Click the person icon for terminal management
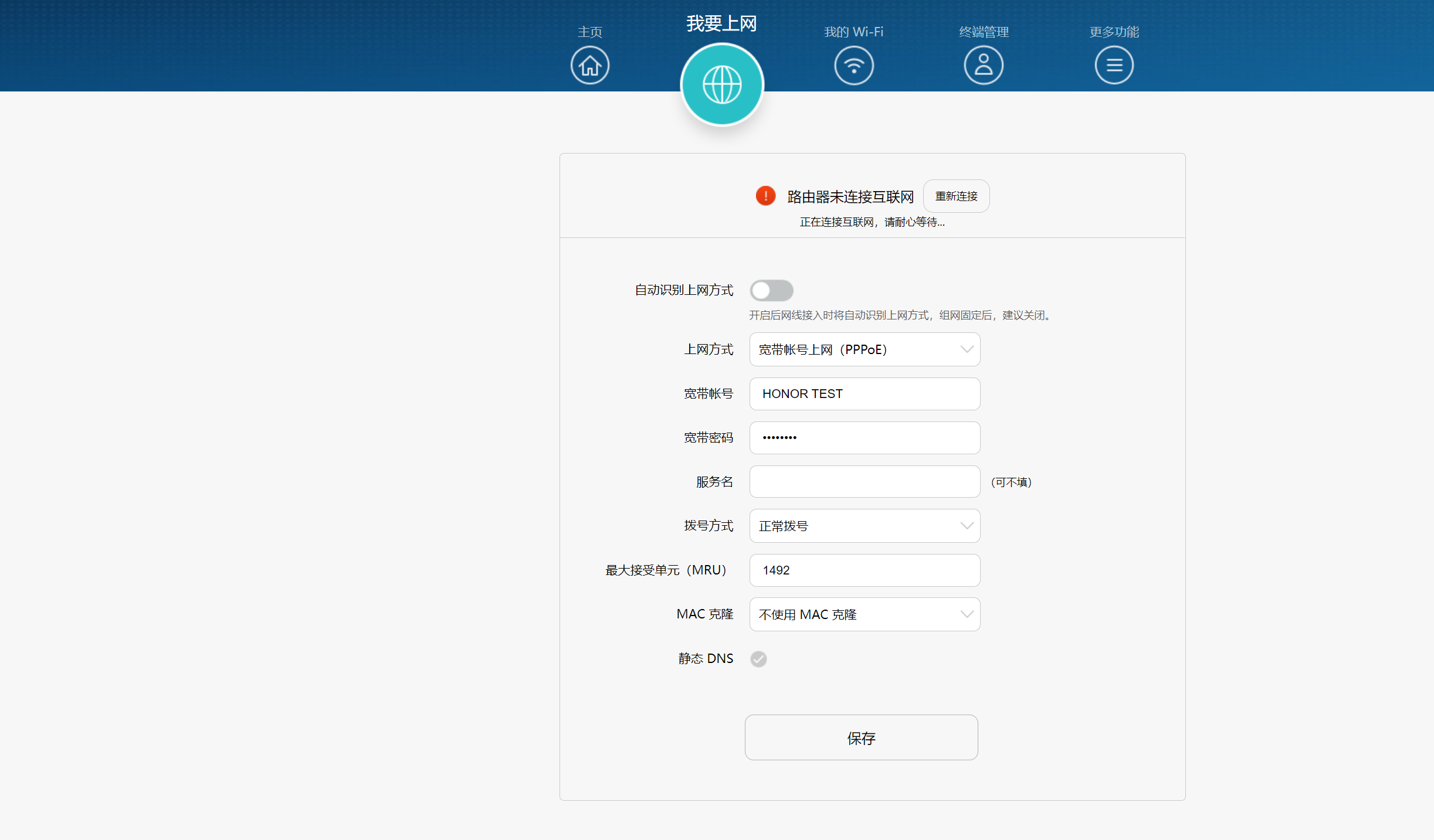1434x840 pixels. click(984, 65)
